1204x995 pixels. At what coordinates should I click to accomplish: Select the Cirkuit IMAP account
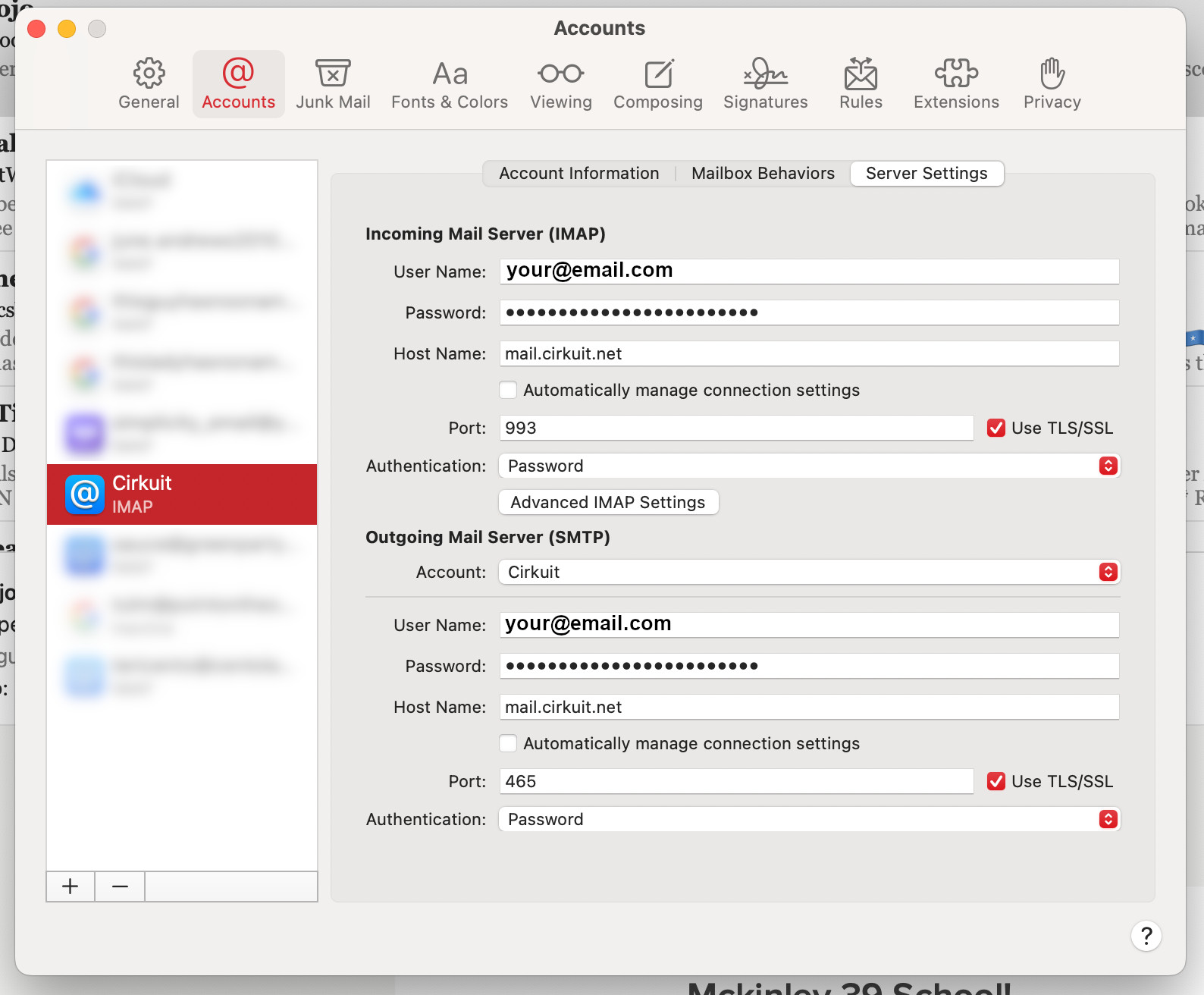click(182, 494)
